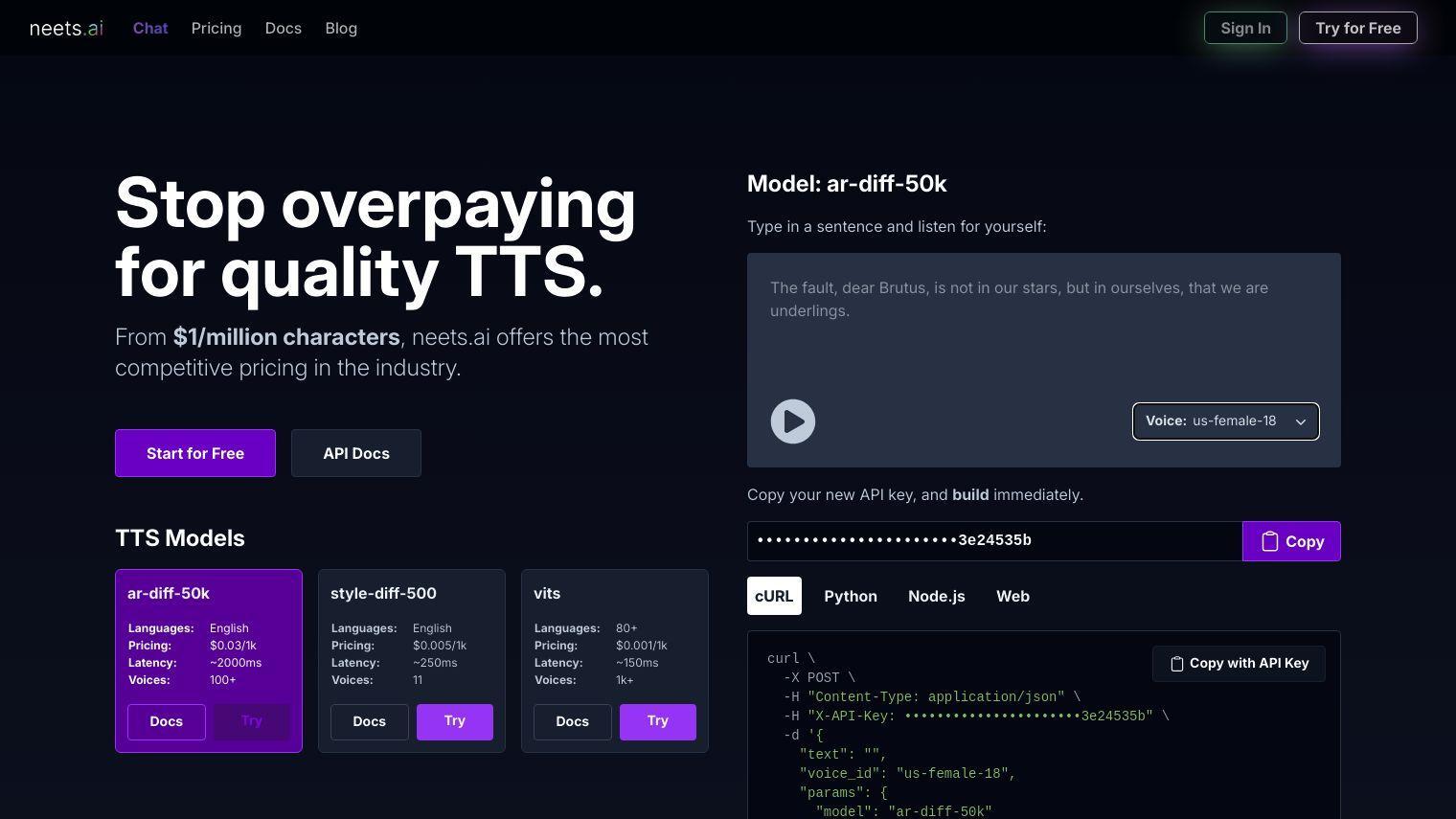
Task: Click clipboard icon in Copy with API Key
Action: (1177, 664)
